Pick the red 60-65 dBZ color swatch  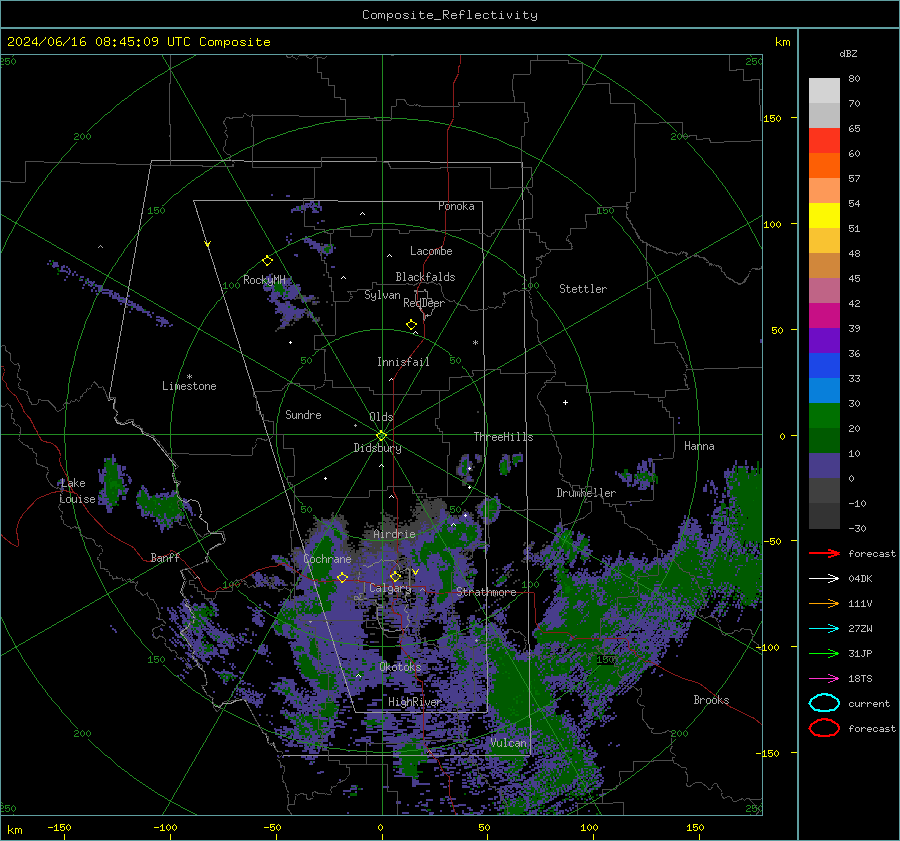pyautogui.click(x=824, y=141)
